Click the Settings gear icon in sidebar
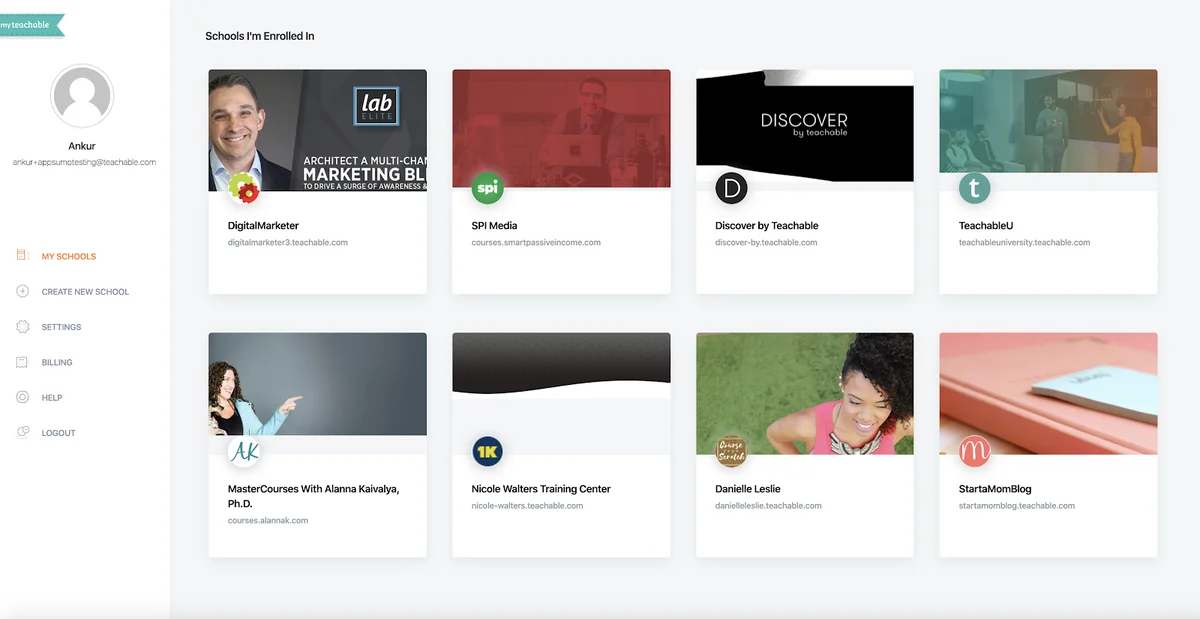The image size is (1200, 619). click(x=22, y=327)
